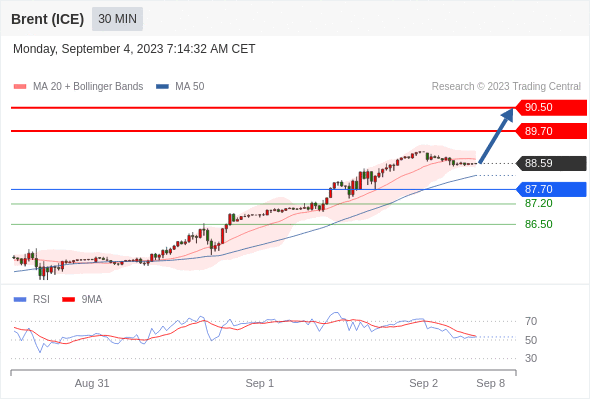This screenshot has width=590, height=400.
Task: Click the blue RSI legend swatch
Action: pyautogui.click(x=20, y=300)
